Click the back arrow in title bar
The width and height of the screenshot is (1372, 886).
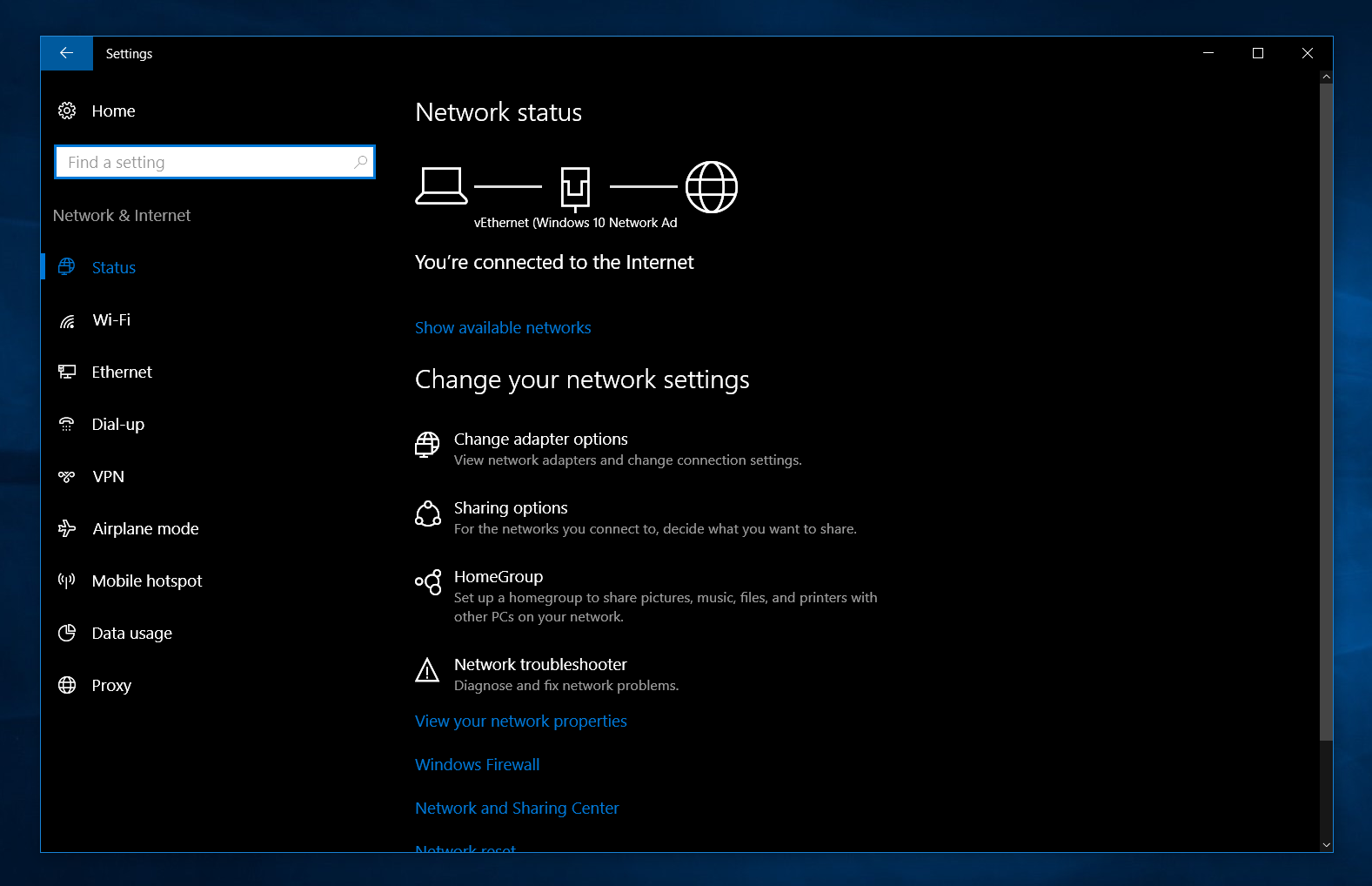(x=66, y=53)
